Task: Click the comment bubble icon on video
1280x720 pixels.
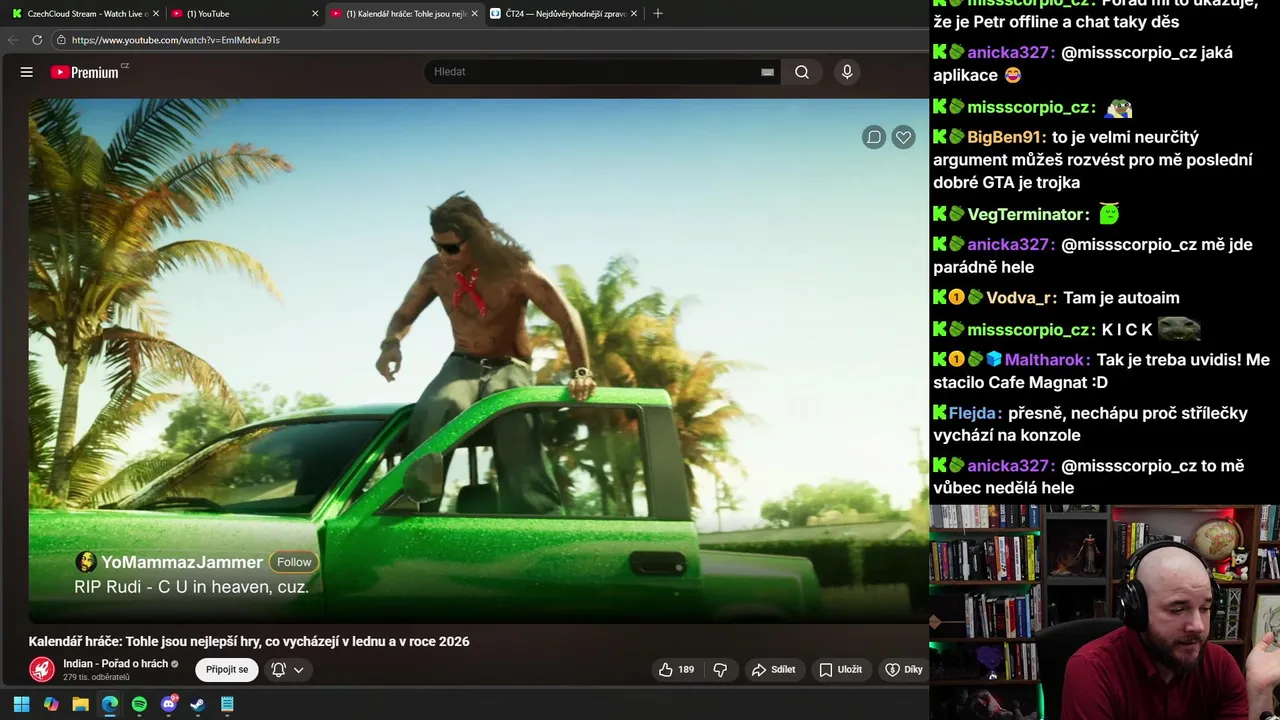Action: [874, 137]
